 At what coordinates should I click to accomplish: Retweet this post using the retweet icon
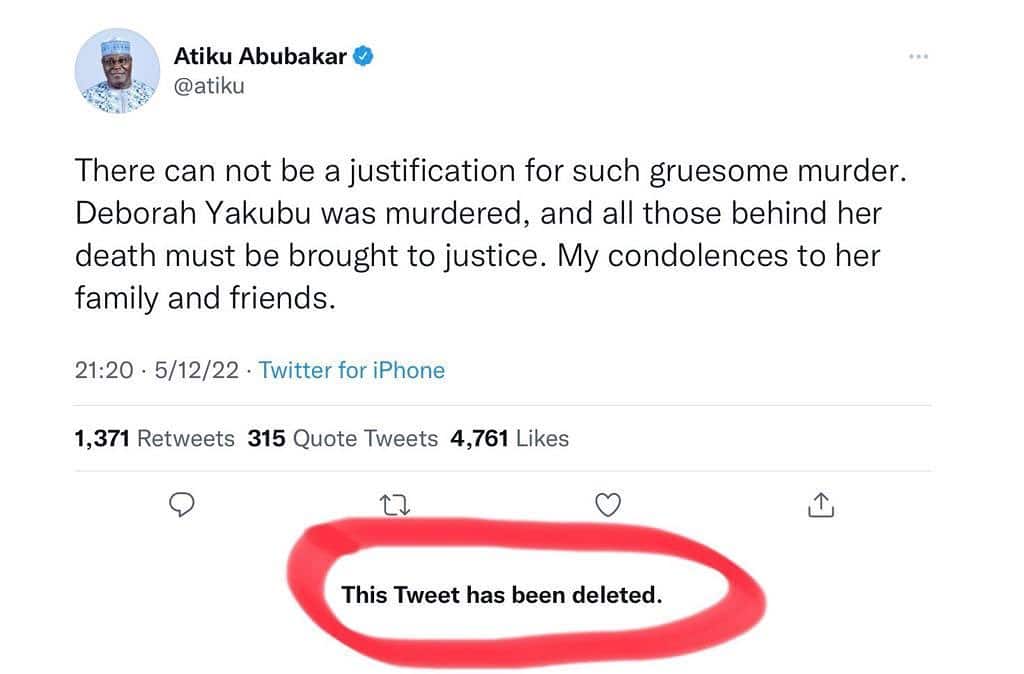click(x=397, y=506)
